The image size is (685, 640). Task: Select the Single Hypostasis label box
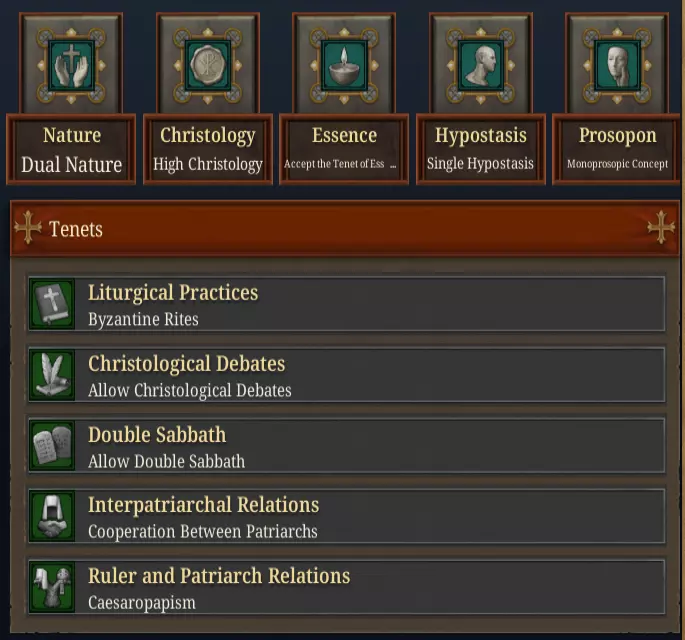480,150
